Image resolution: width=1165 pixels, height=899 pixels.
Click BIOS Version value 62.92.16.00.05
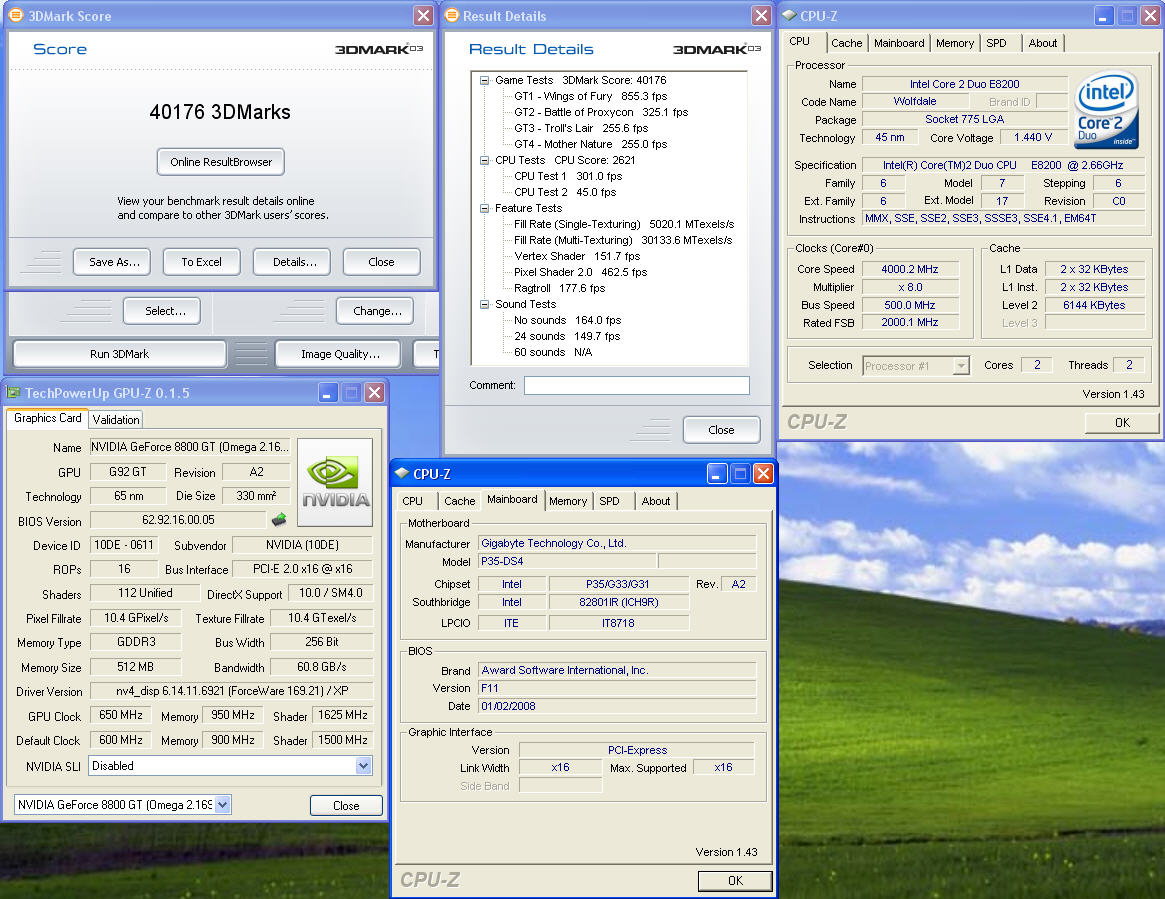tap(178, 520)
